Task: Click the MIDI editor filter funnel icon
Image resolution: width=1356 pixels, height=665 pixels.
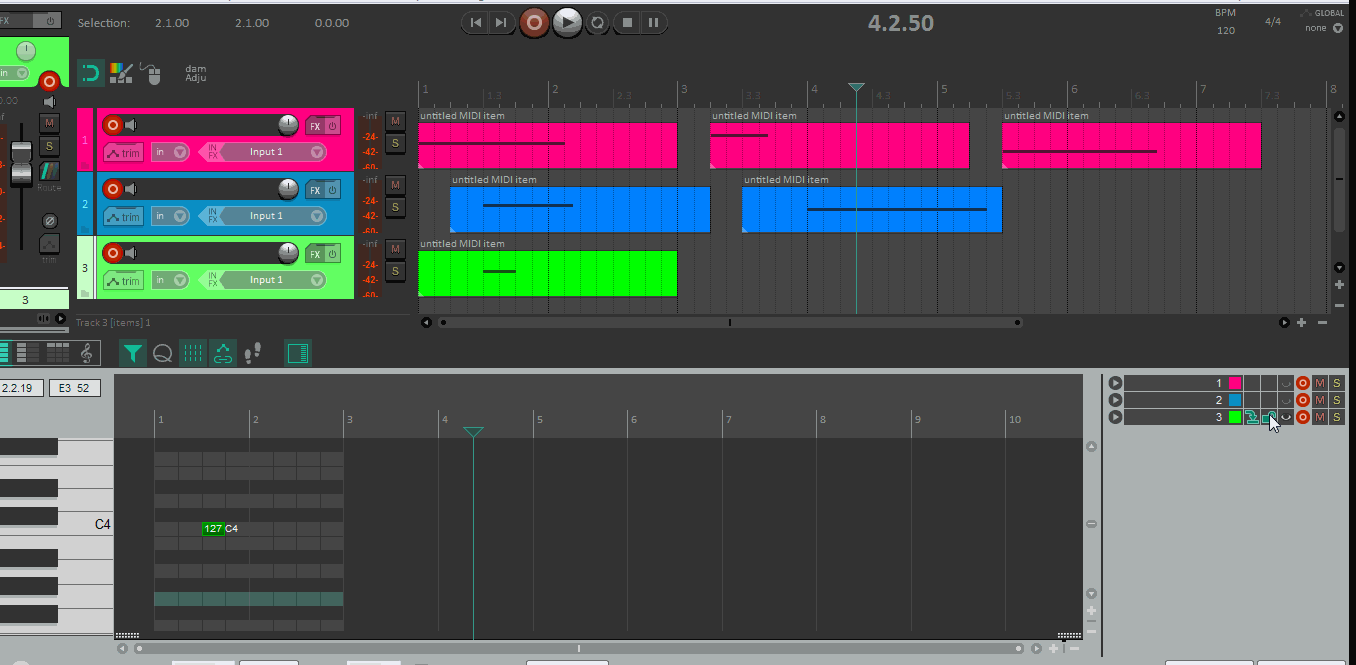Action: [x=132, y=353]
